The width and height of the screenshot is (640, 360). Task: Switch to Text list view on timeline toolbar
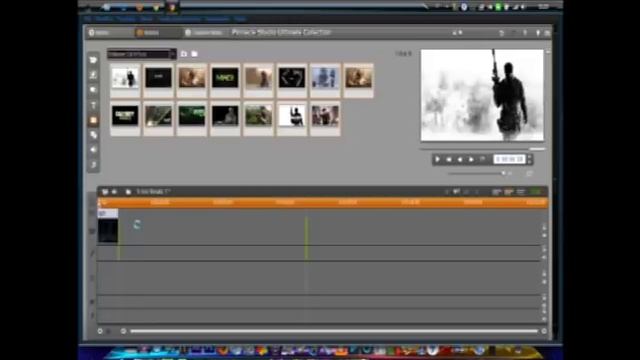pos(521,192)
